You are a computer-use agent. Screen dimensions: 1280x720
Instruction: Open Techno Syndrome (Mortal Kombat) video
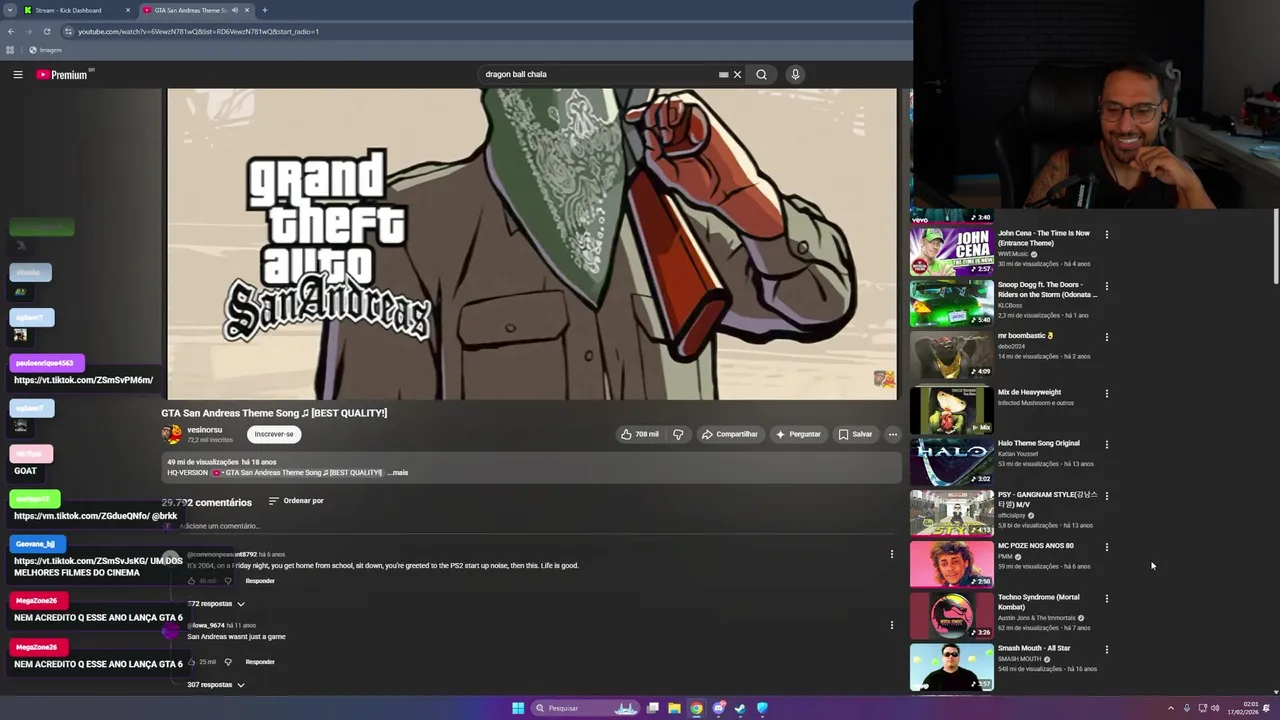click(951, 615)
